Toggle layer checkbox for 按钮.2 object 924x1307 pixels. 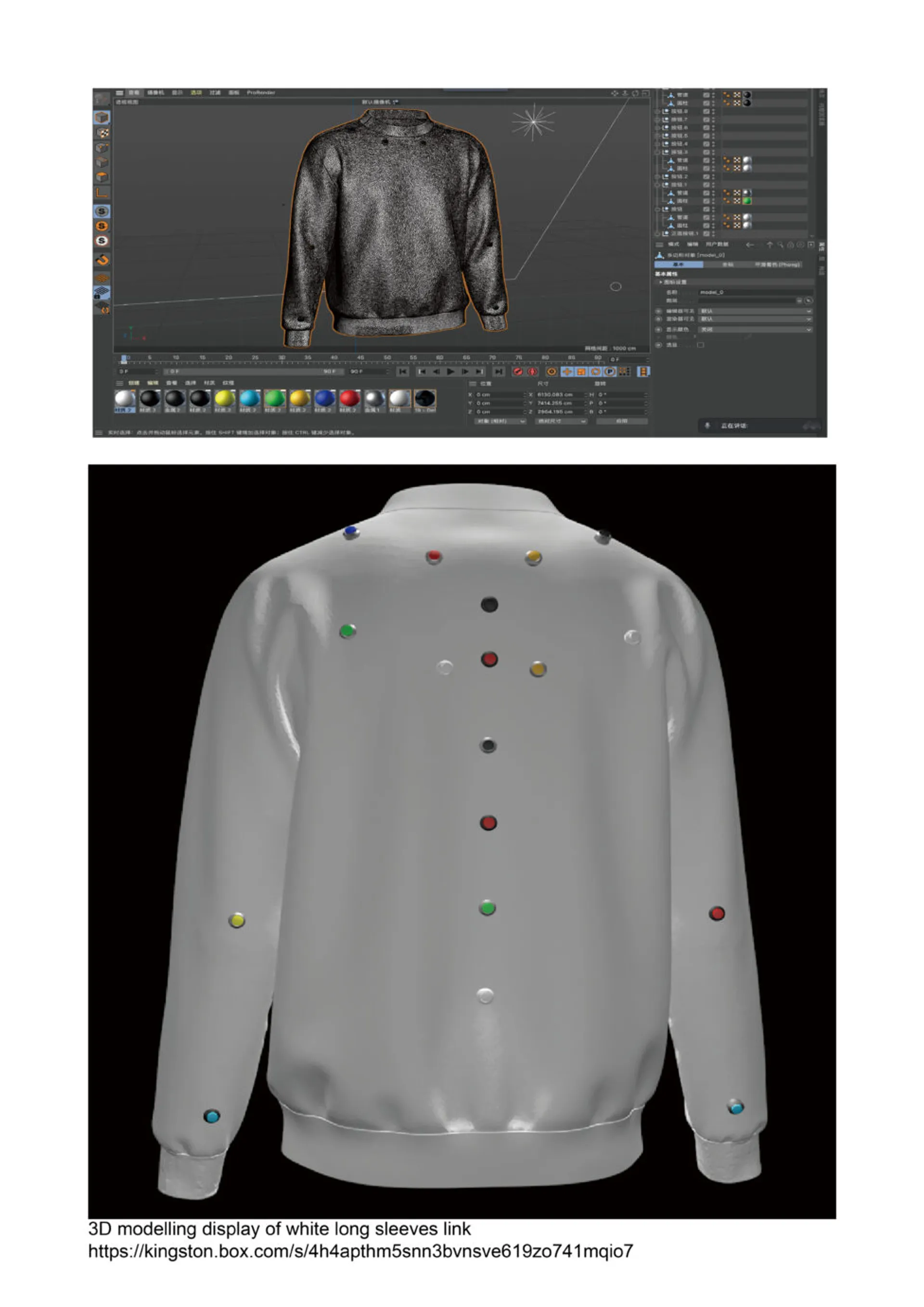click(x=706, y=177)
